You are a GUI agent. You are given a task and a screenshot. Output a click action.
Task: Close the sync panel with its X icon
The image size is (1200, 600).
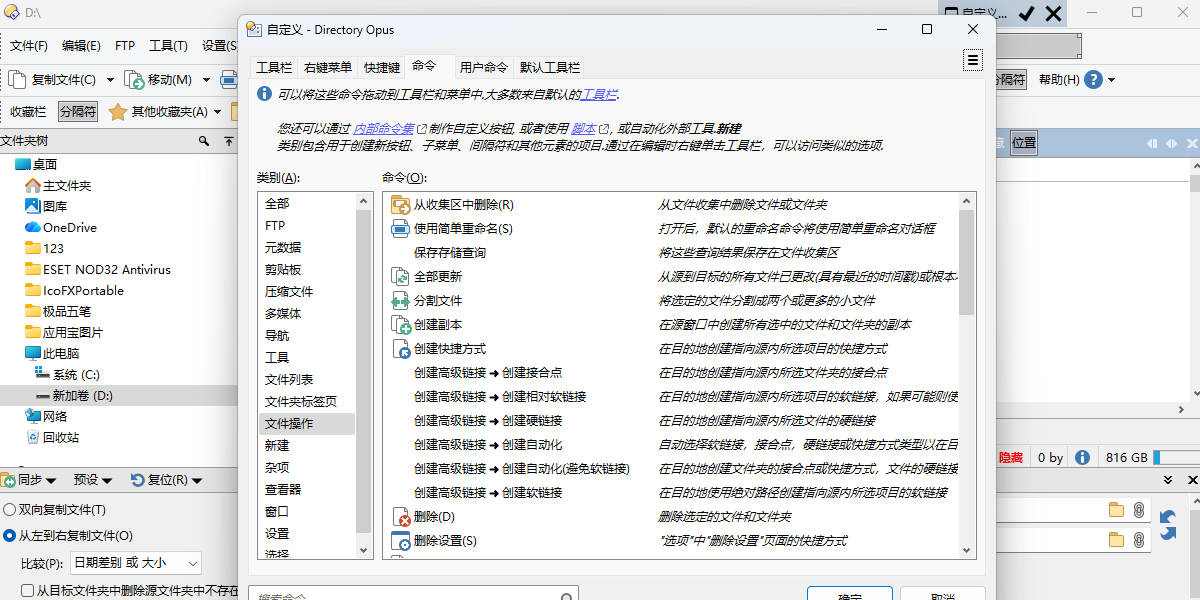click(x=1191, y=481)
